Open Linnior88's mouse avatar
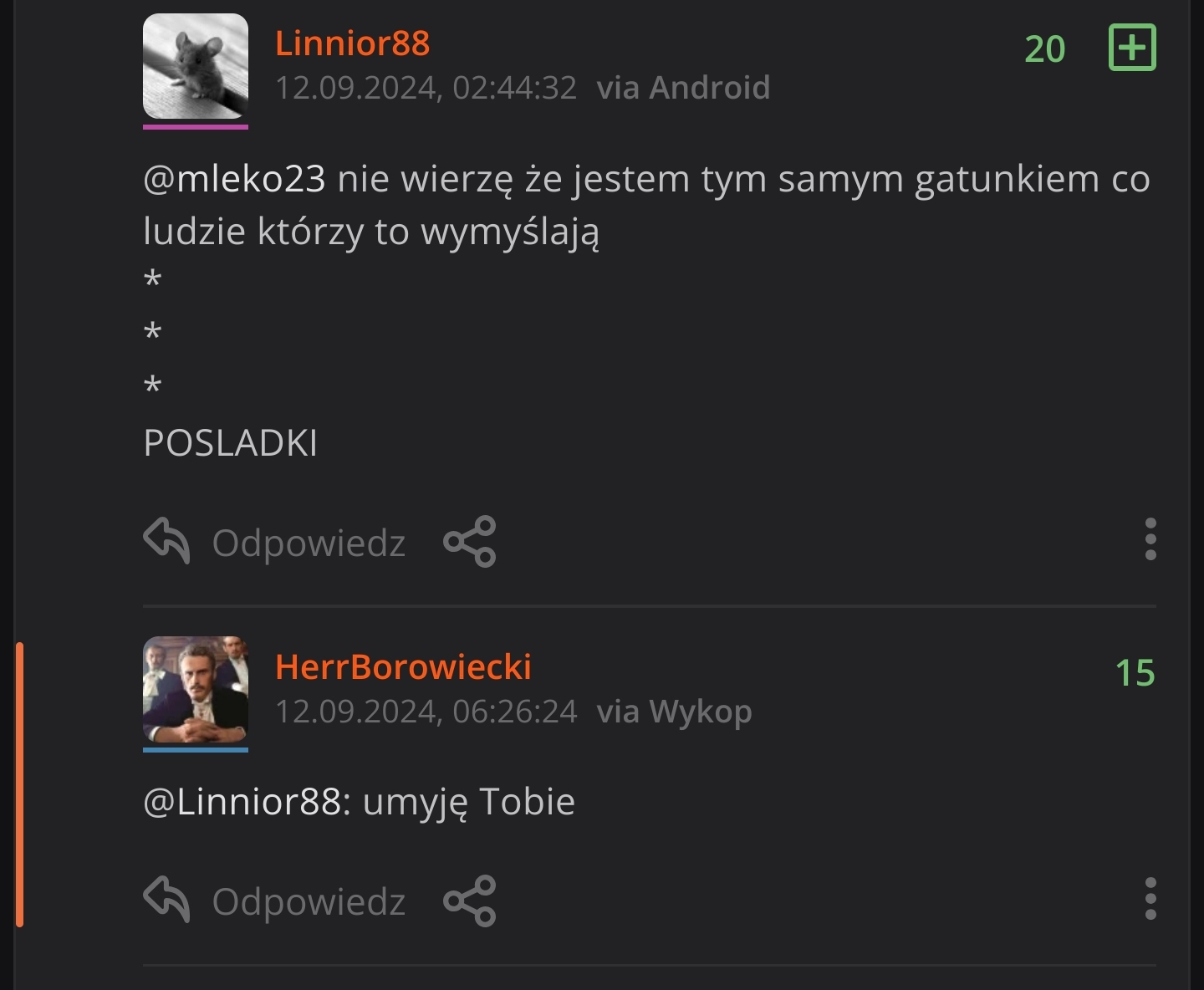Screen dimensions: 1204x990 click(196, 66)
